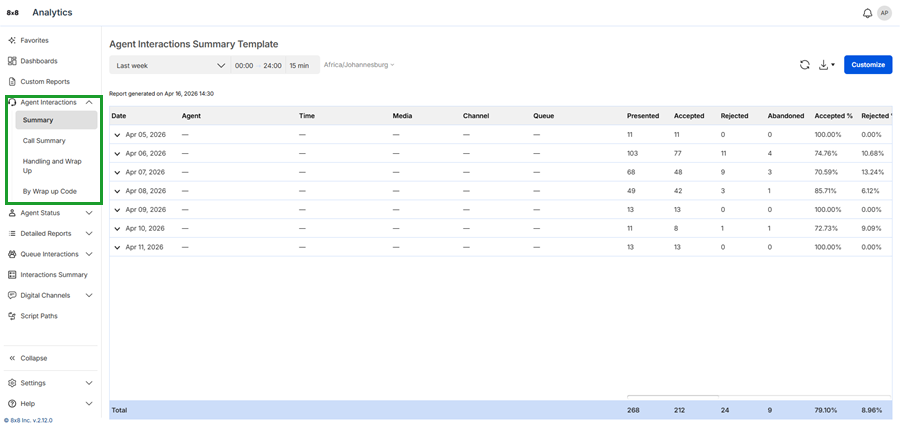Select the Summary submenu item
Viewport: 900px width, 427px height.
[56, 120]
